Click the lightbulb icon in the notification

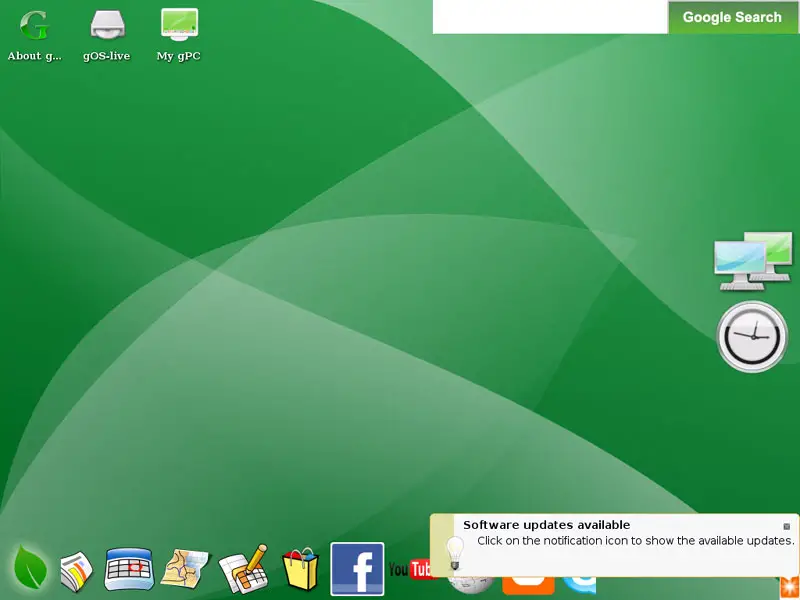pyautogui.click(x=455, y=553)
